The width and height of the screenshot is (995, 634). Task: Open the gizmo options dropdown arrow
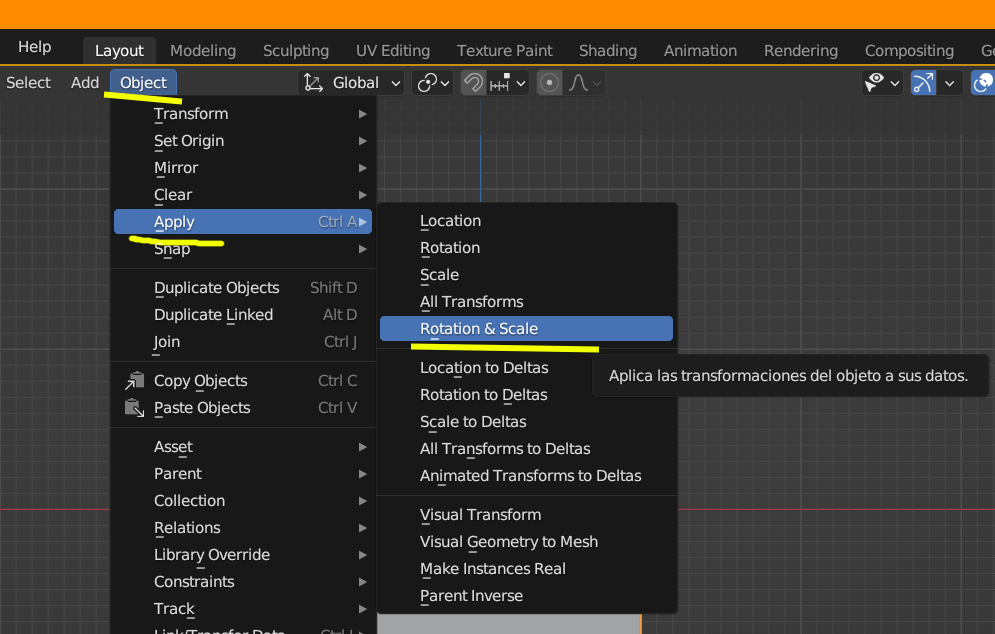coord(950,83)
